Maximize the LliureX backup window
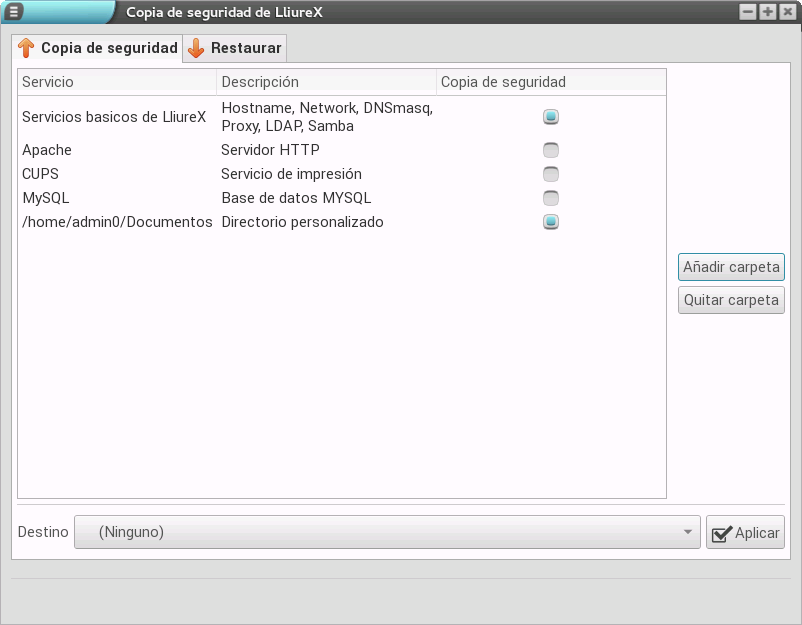 pyautogui.click(x=767, y=12)
